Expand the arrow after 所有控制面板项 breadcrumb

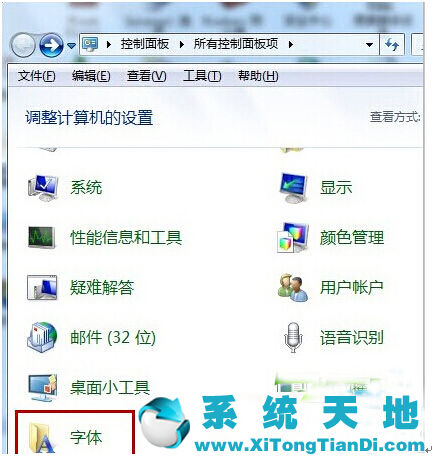point(290,44)
